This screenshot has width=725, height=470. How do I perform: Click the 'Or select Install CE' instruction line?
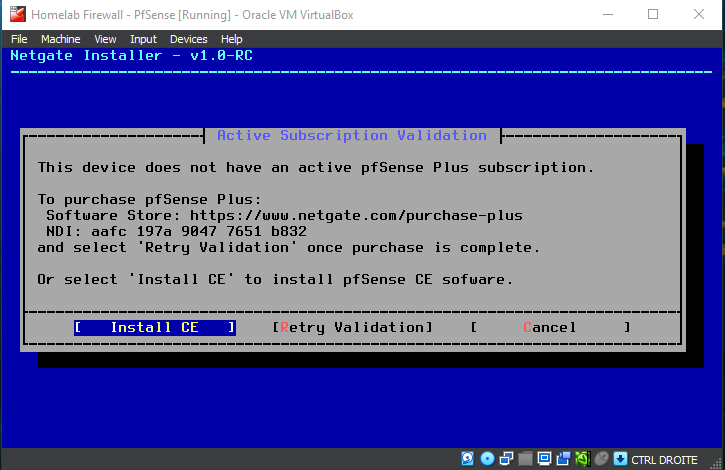click(x=275, y=279)
